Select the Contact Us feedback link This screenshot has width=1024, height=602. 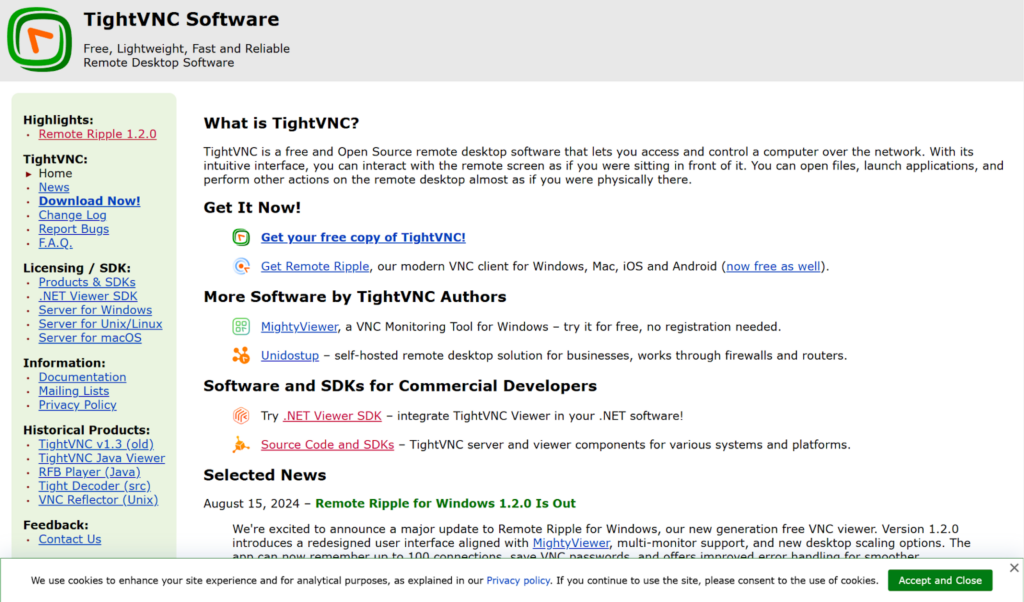point(70,539)
